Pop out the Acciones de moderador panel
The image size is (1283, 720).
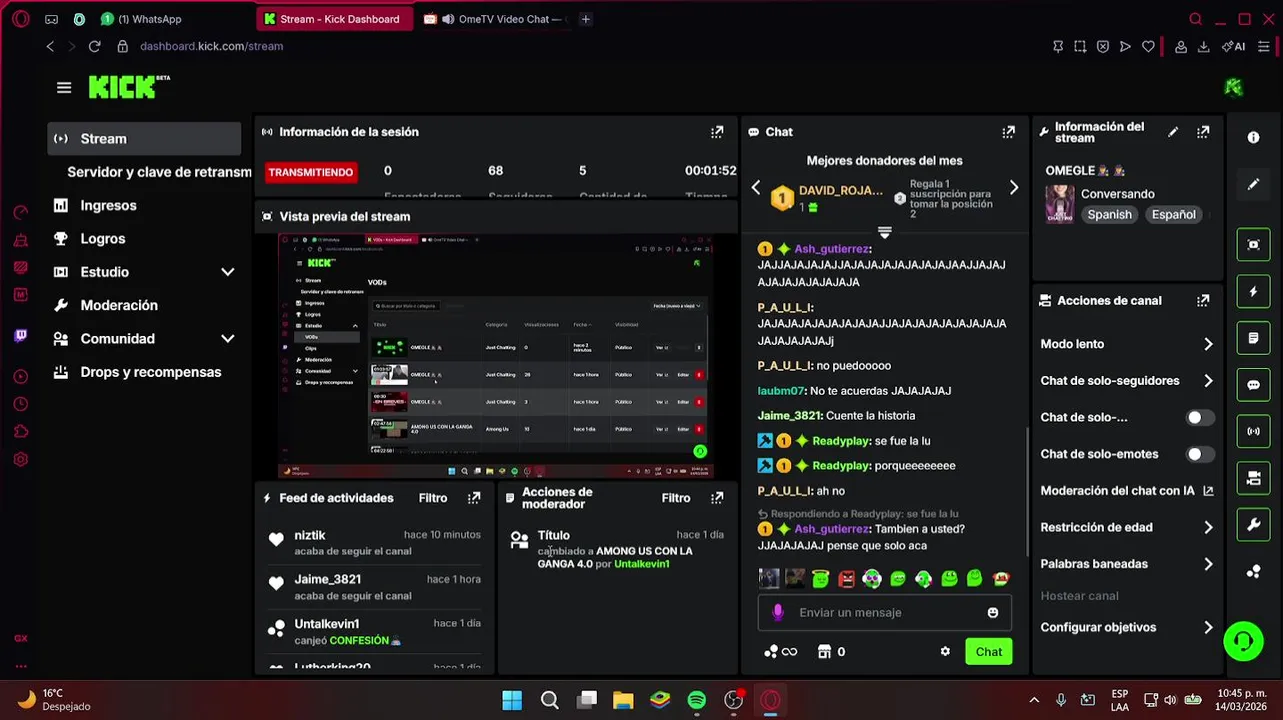[717, 498]
